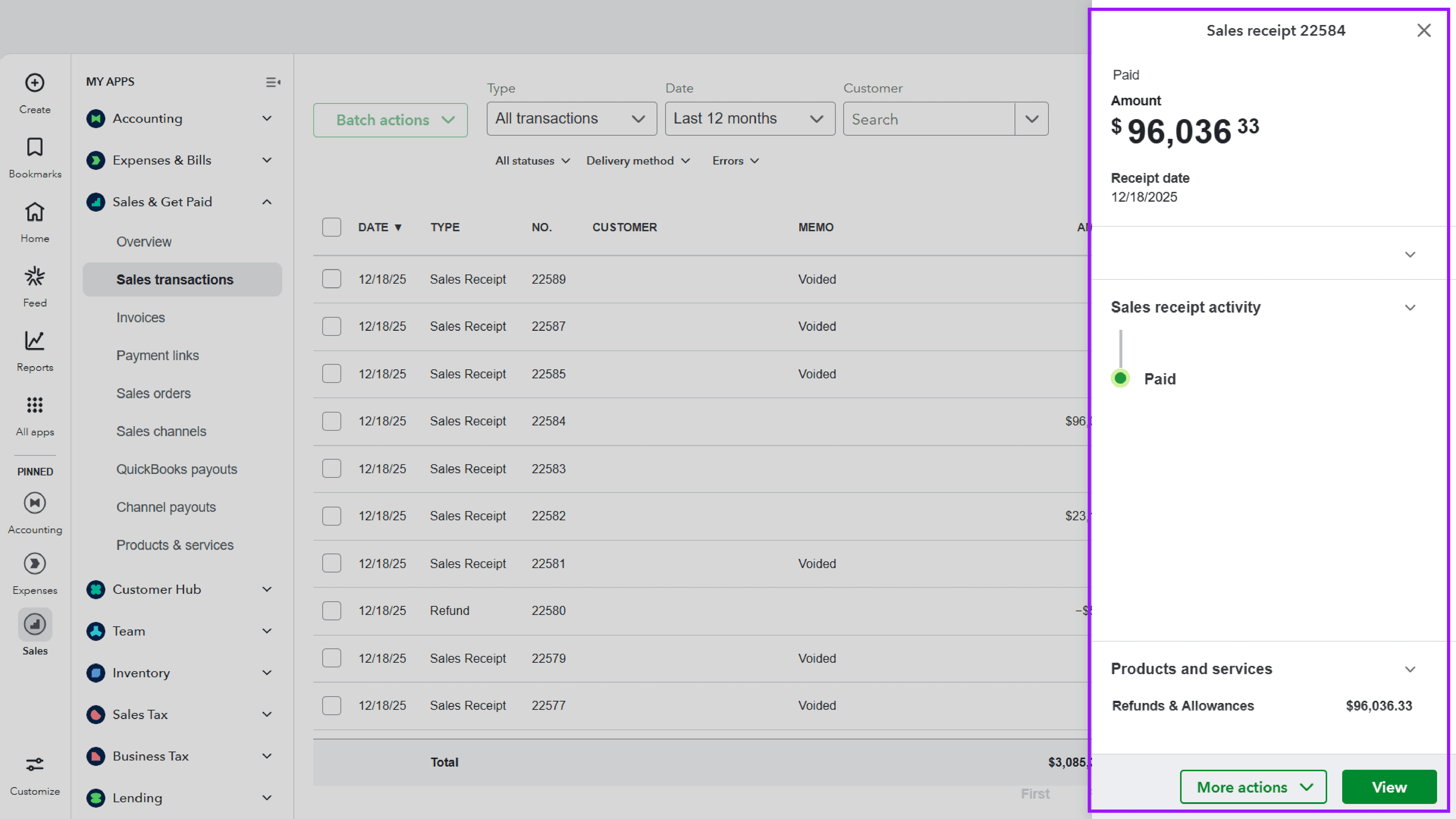
Task: Open the All apps grid icon
Action: [x=35, y=405]
